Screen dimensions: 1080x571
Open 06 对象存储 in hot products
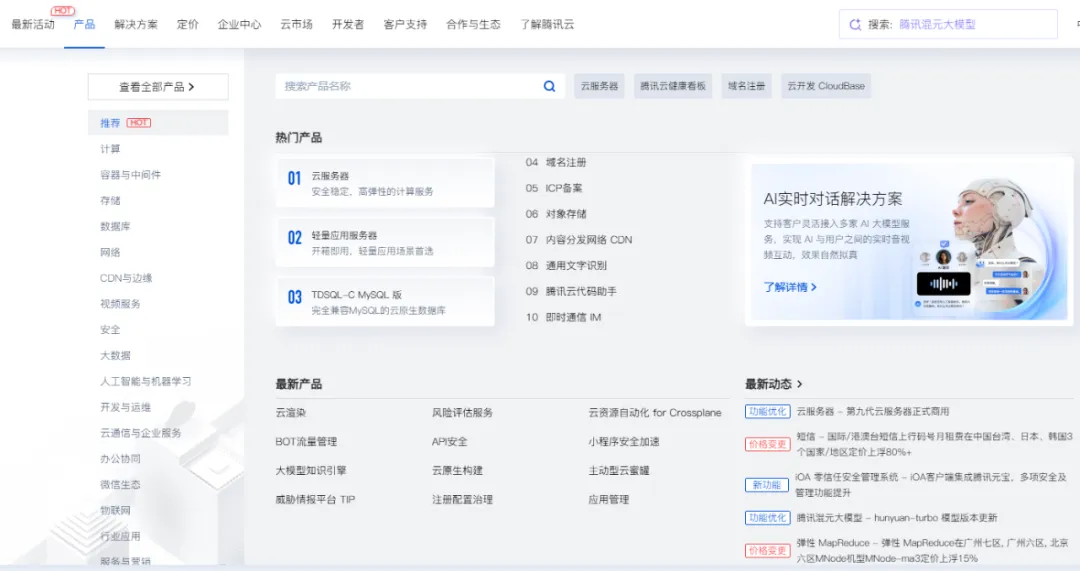(x=556, y=214)
